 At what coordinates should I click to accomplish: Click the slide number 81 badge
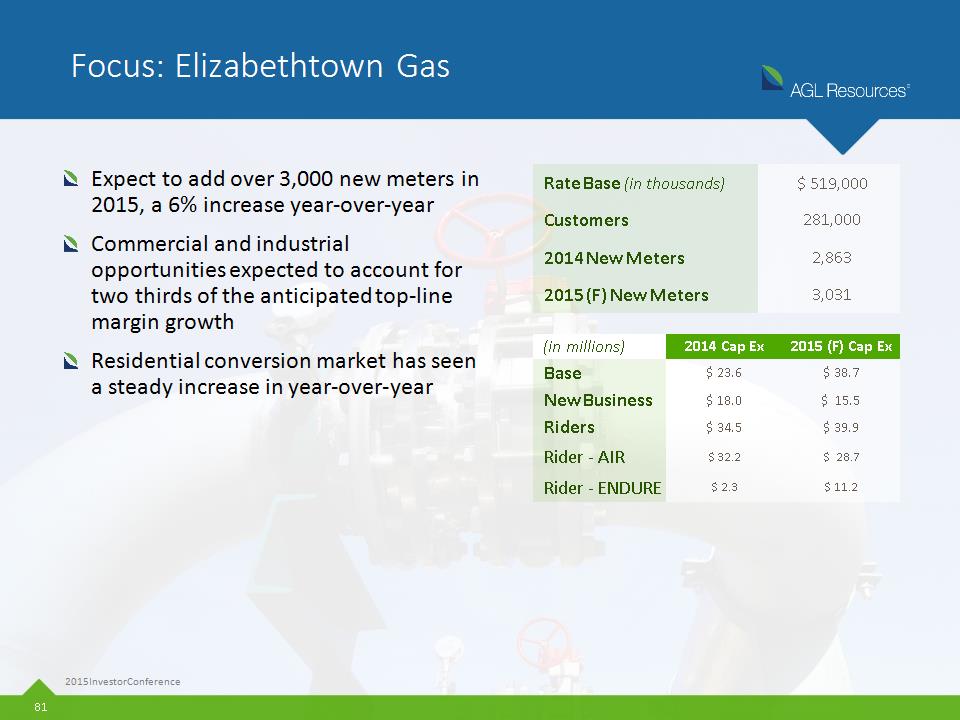[41, 708]
